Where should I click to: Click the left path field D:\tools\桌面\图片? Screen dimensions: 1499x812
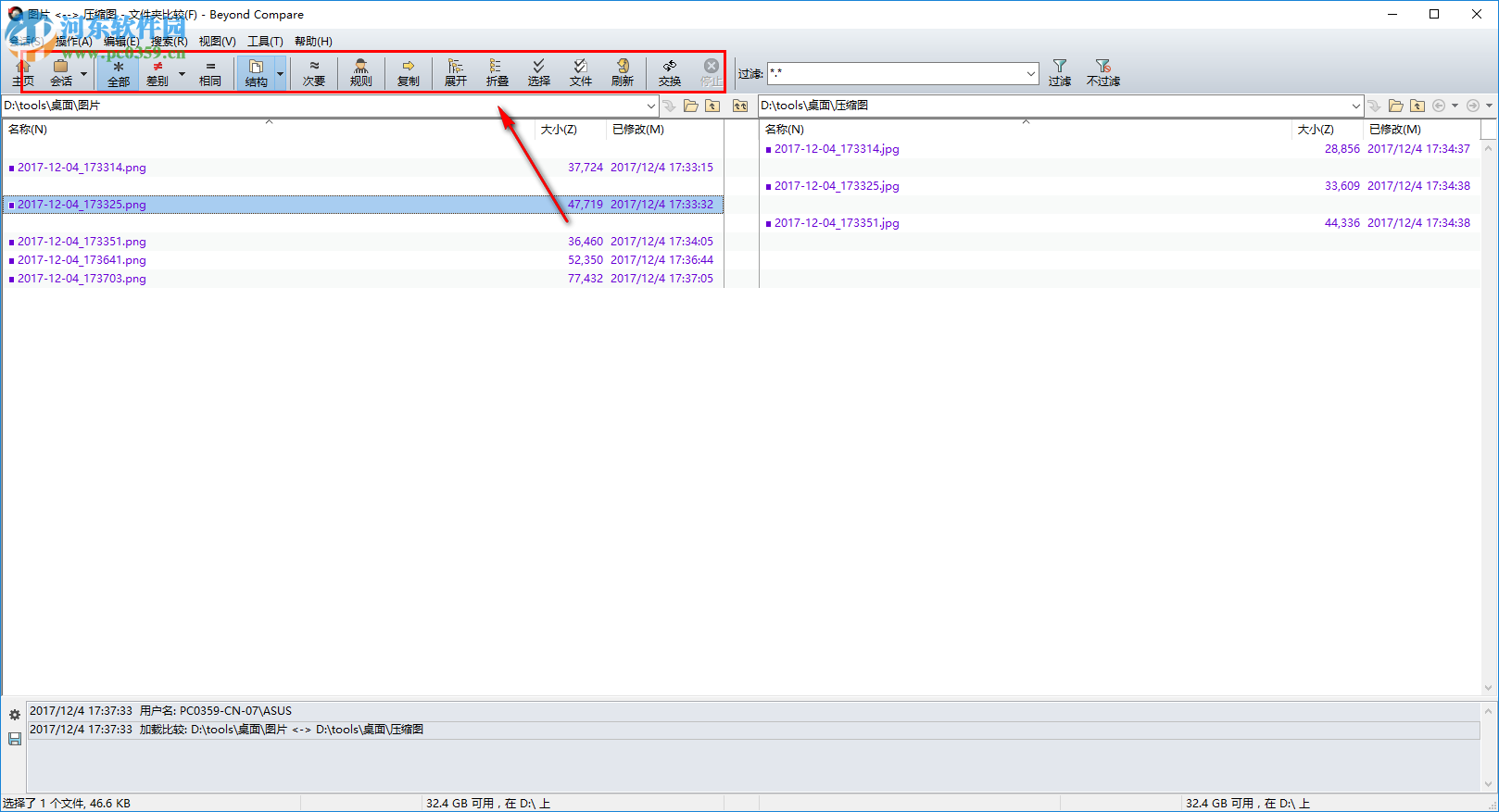coord(322,106)
